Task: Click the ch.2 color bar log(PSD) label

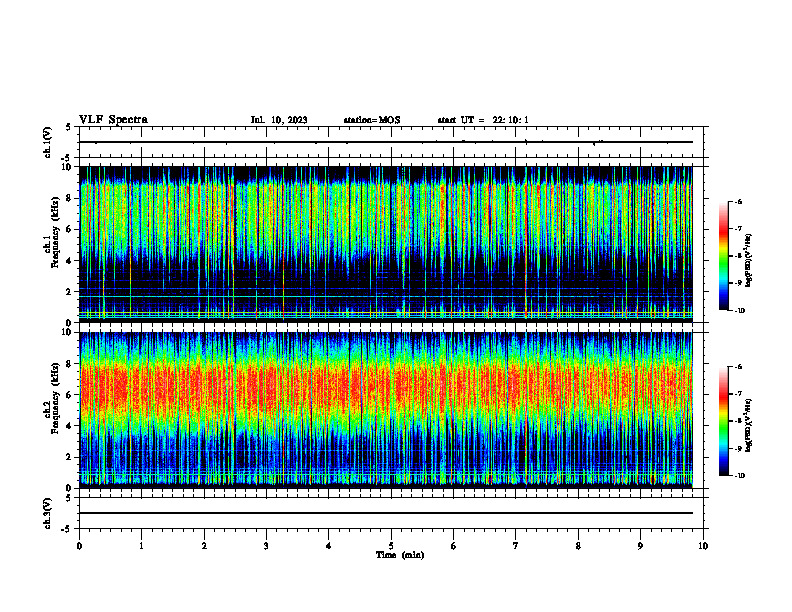Action: pyautogui.click(x=749, y=425)
